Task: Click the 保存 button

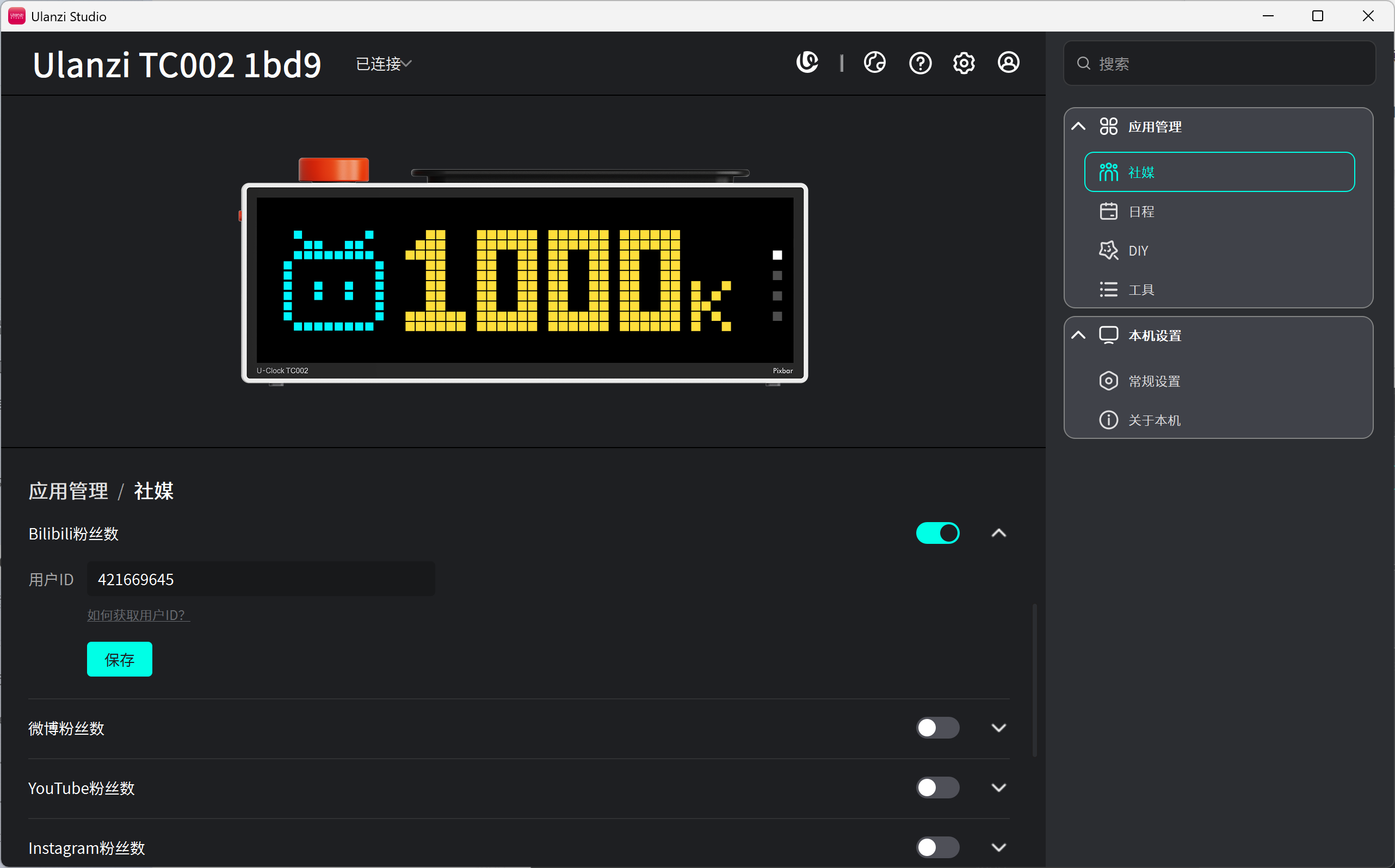Action: pos(120,659)
